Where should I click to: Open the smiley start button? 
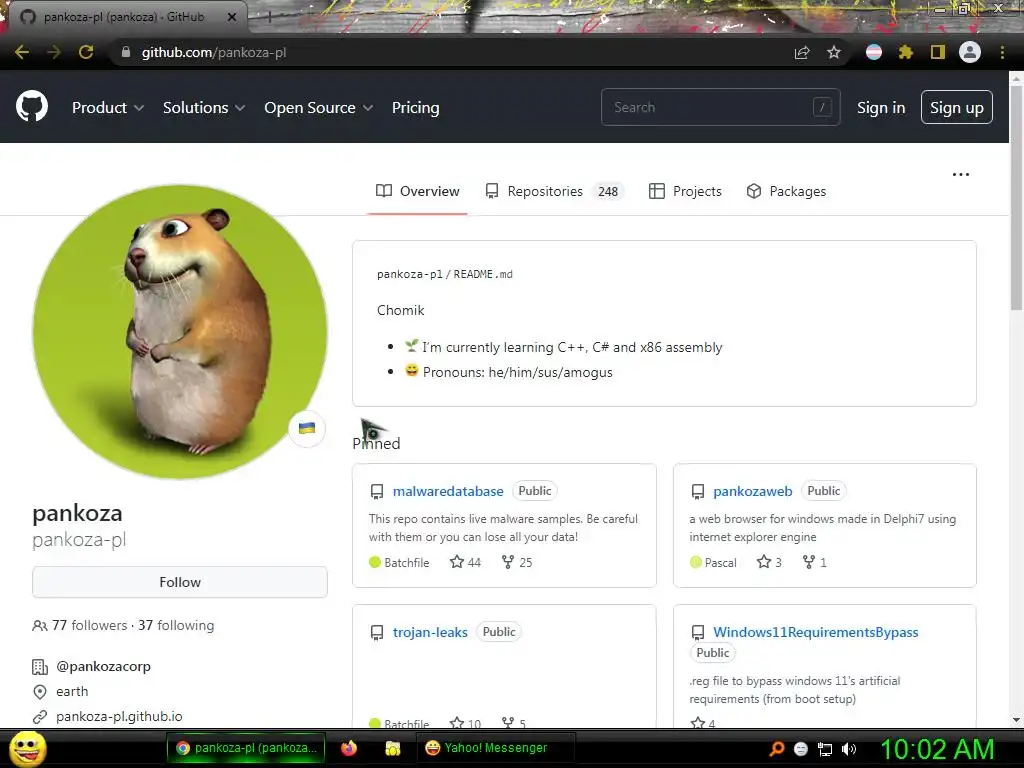tap(28, 748)
